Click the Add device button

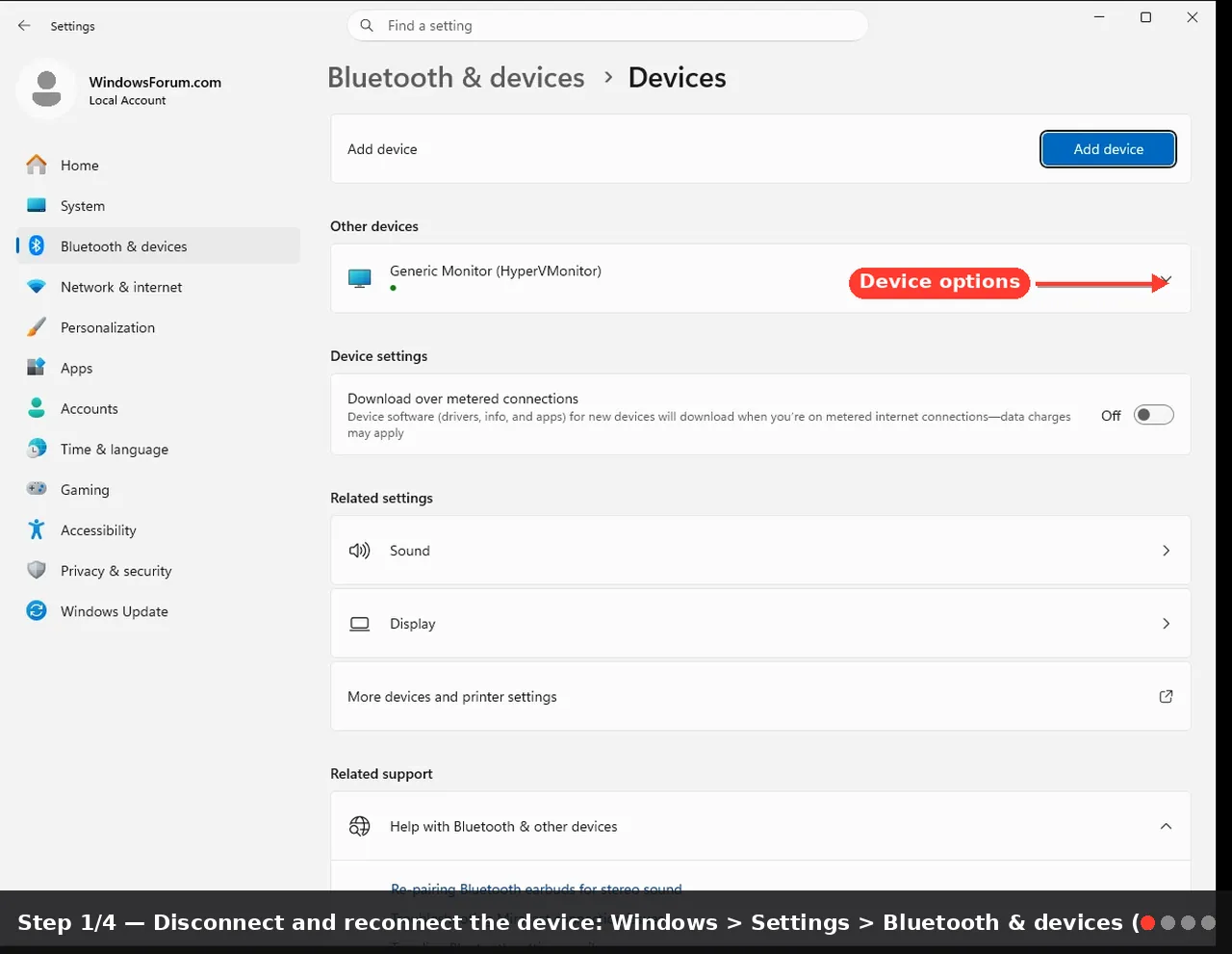(1108, 149)
